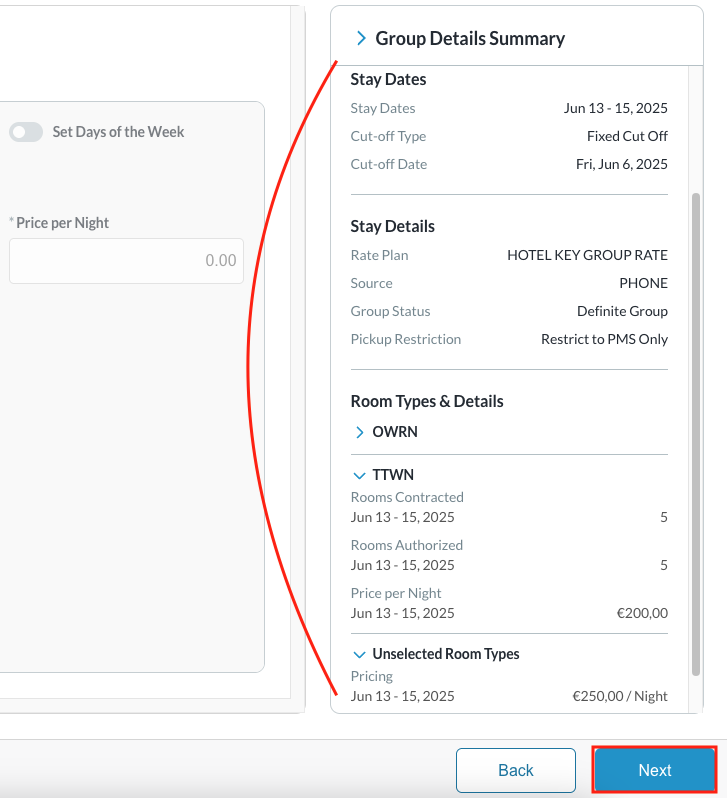This screenshot has width=727, height=798.
Task: Collapse the TTWN room type chevron
Action: pos(360,476)
